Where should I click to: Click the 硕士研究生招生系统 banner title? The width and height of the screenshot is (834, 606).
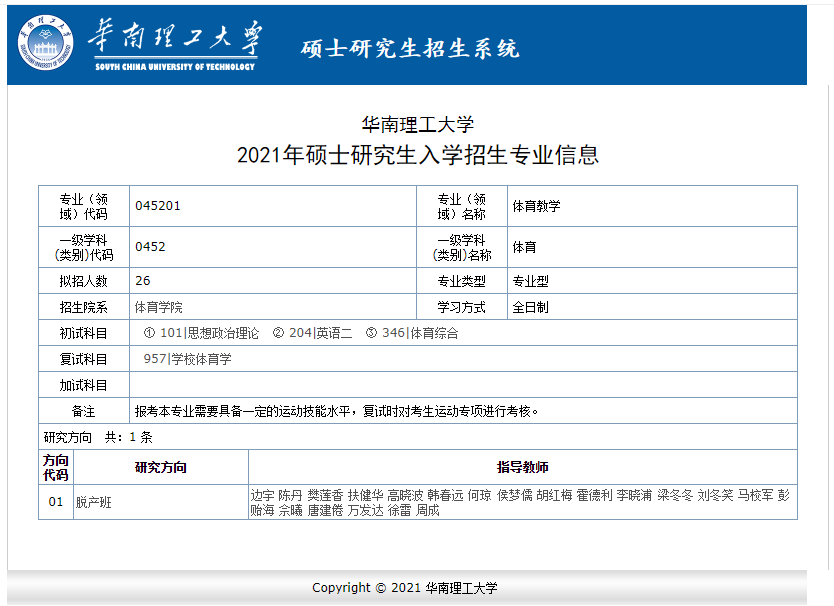410,48
